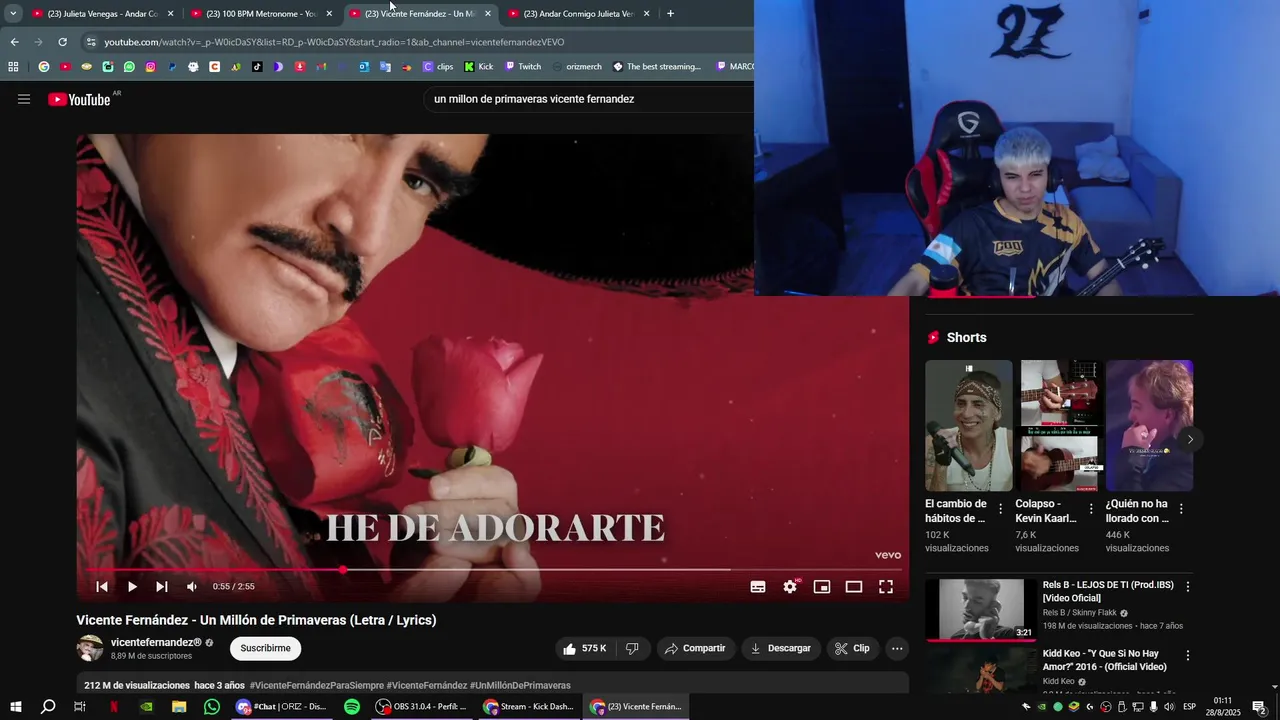The height and width of the screenshot is (720, 1280).
Task: Create a clip with the Clip button
Action: coord(853,649)
